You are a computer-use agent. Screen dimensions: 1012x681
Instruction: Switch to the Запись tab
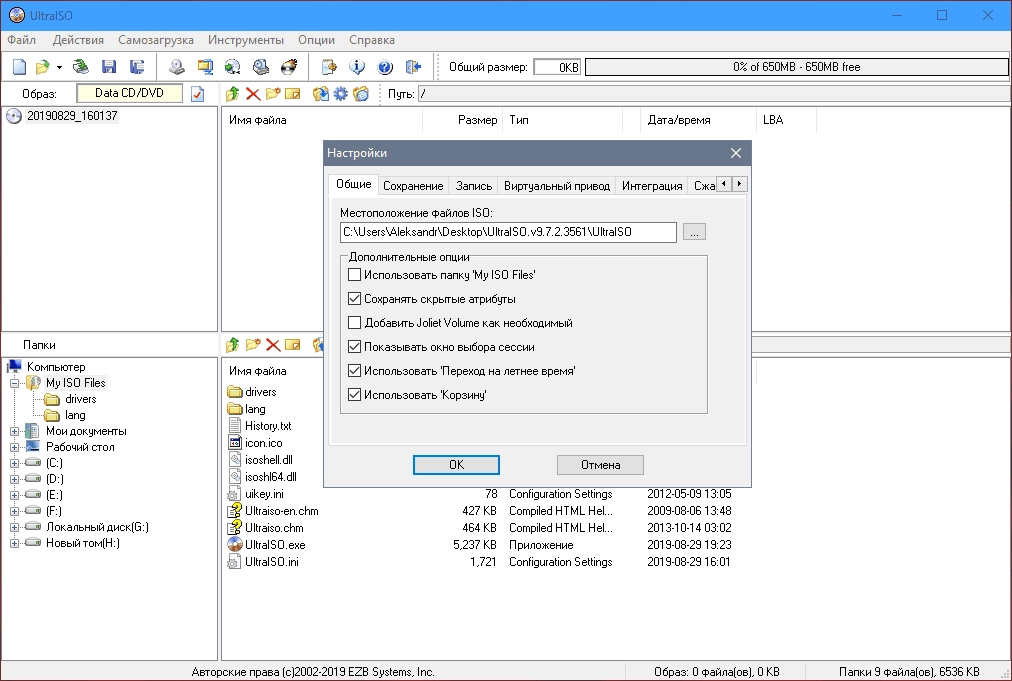tap(474, 186)
